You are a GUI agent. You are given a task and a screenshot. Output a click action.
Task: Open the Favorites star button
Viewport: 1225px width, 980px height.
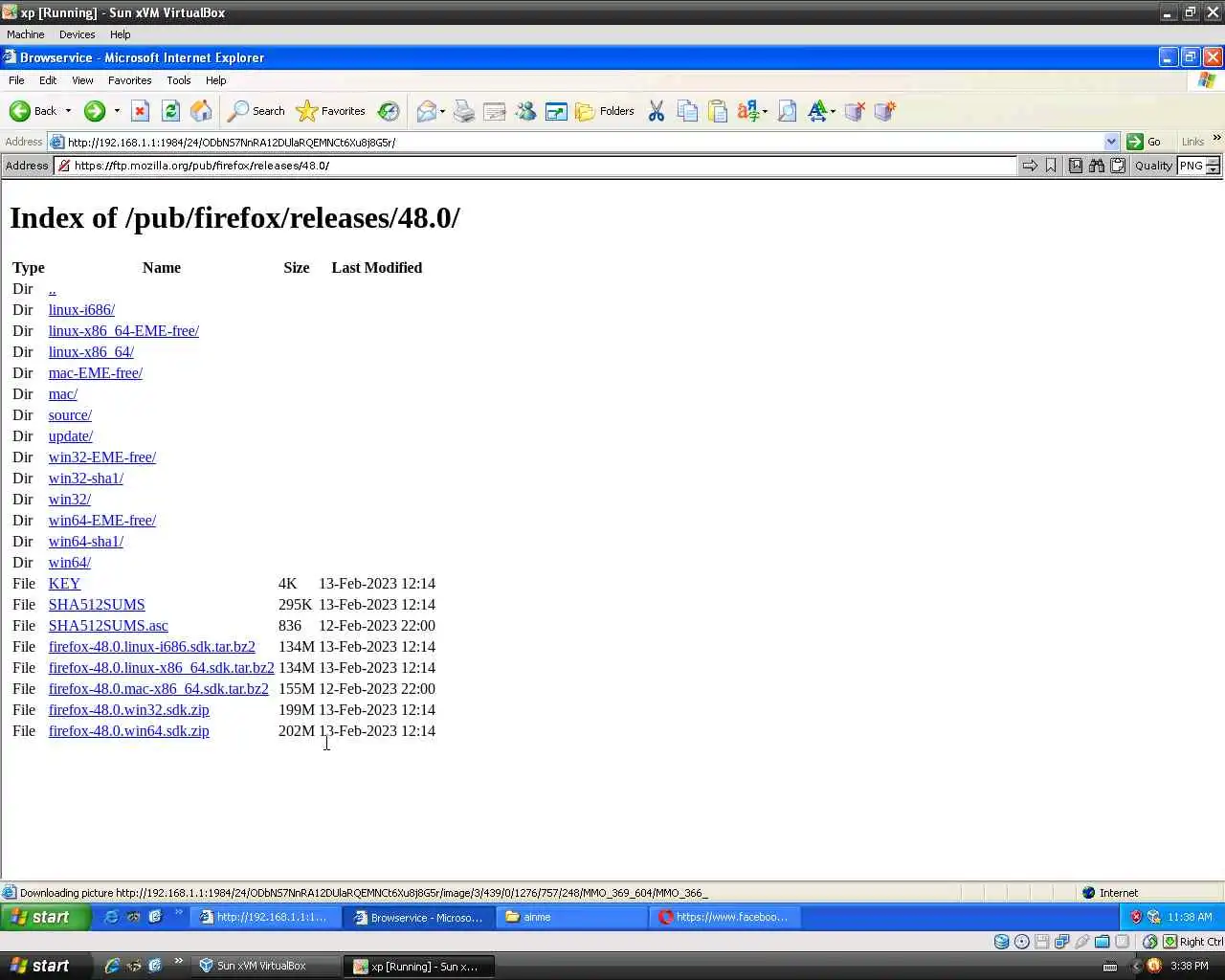[x=331, y=111]
